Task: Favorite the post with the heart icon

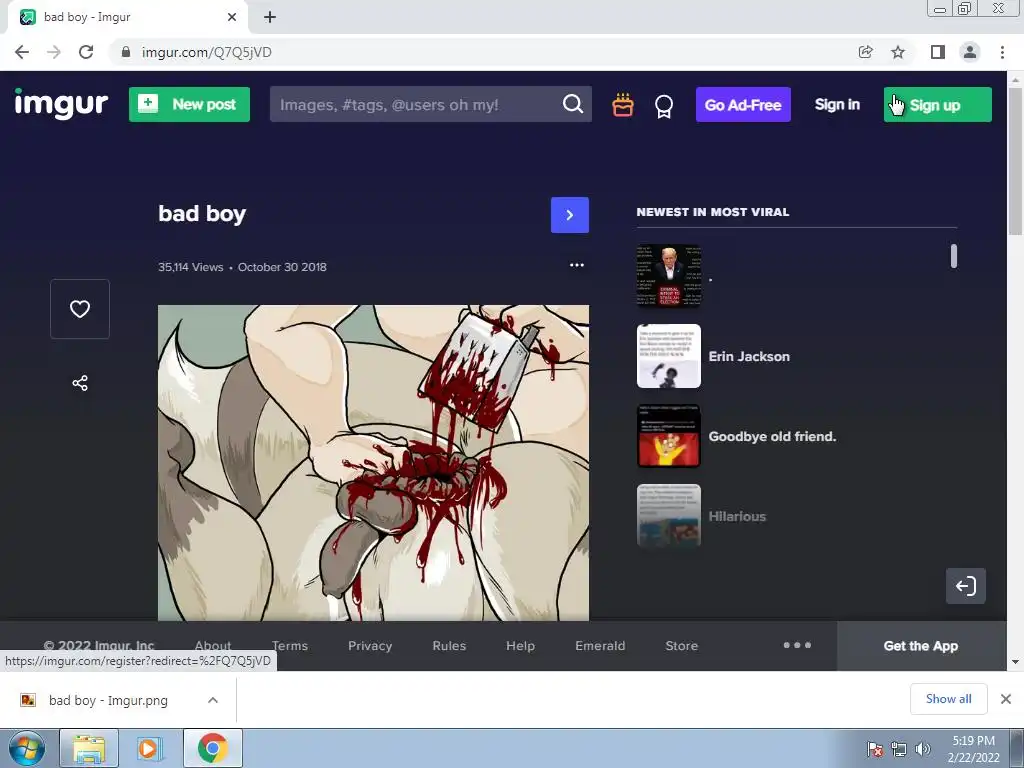Action: (80, 309)
